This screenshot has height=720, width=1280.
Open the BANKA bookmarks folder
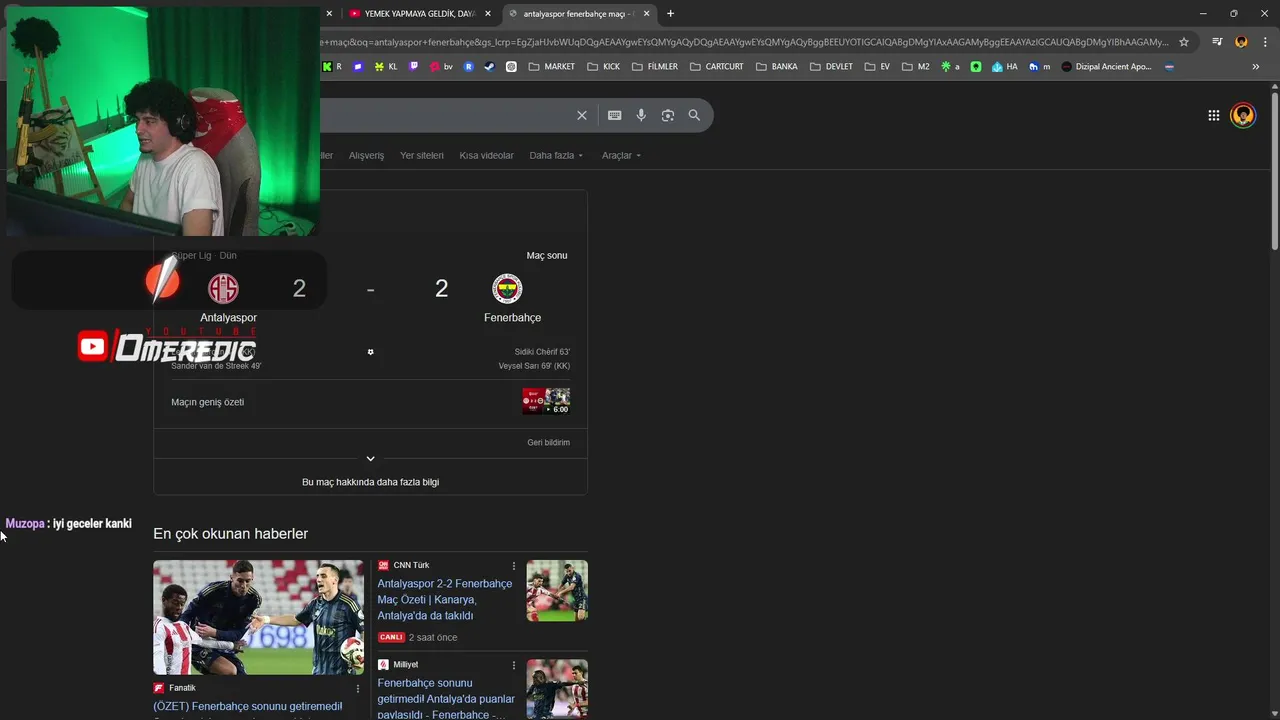click(x=777, y=67)
